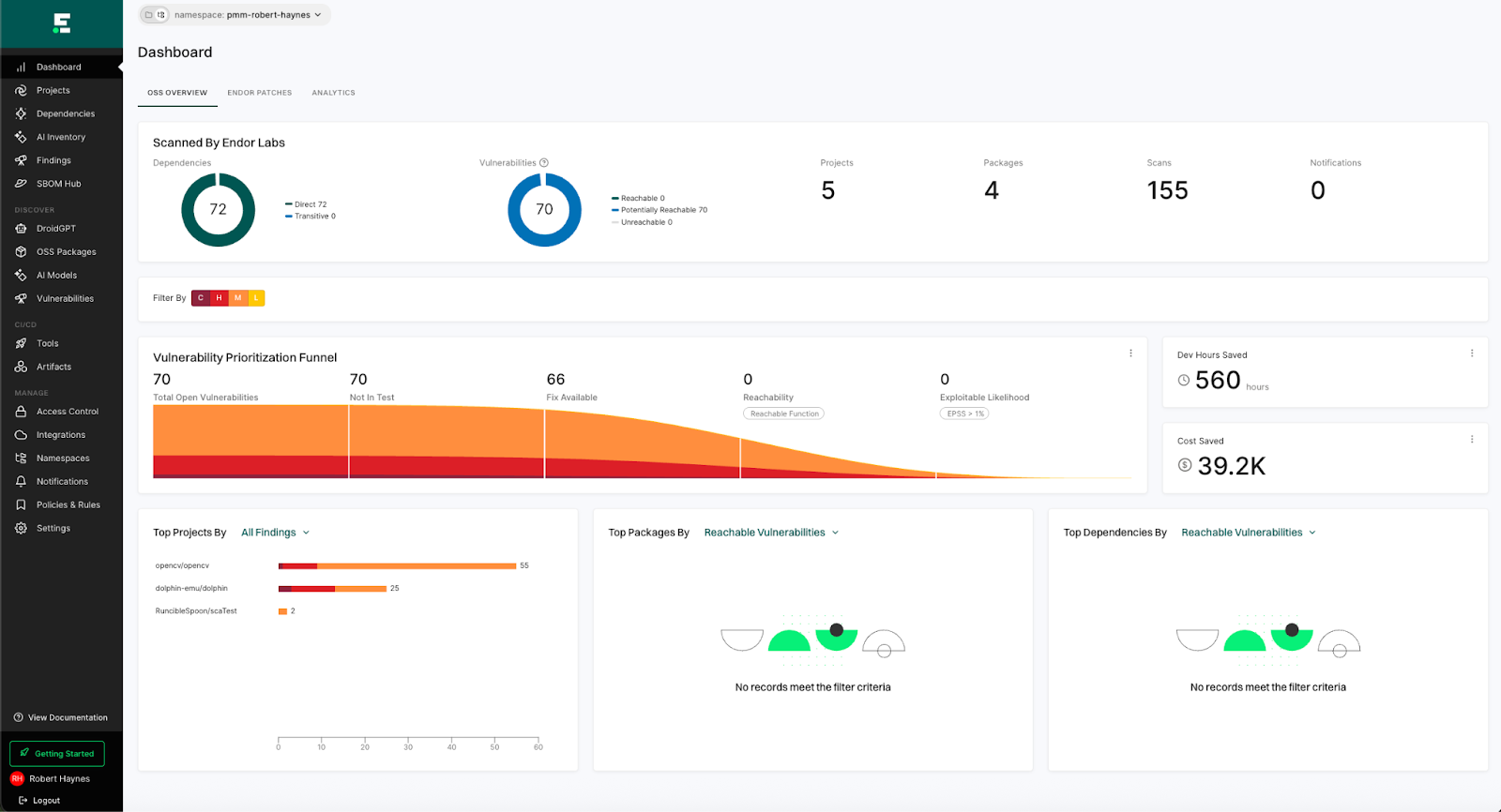Switch to the OSS Overview tab
This screenshot has height=812, width=1501.
pyautogui.click(x=177, y=93)
